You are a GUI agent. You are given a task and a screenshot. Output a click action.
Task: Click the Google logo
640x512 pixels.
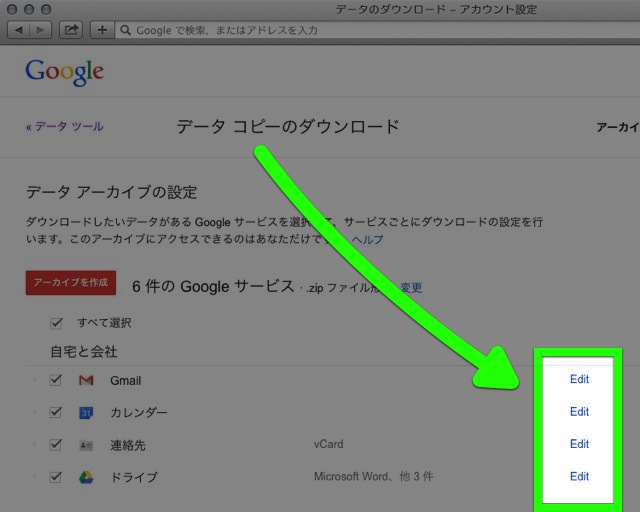click(64, 72)
